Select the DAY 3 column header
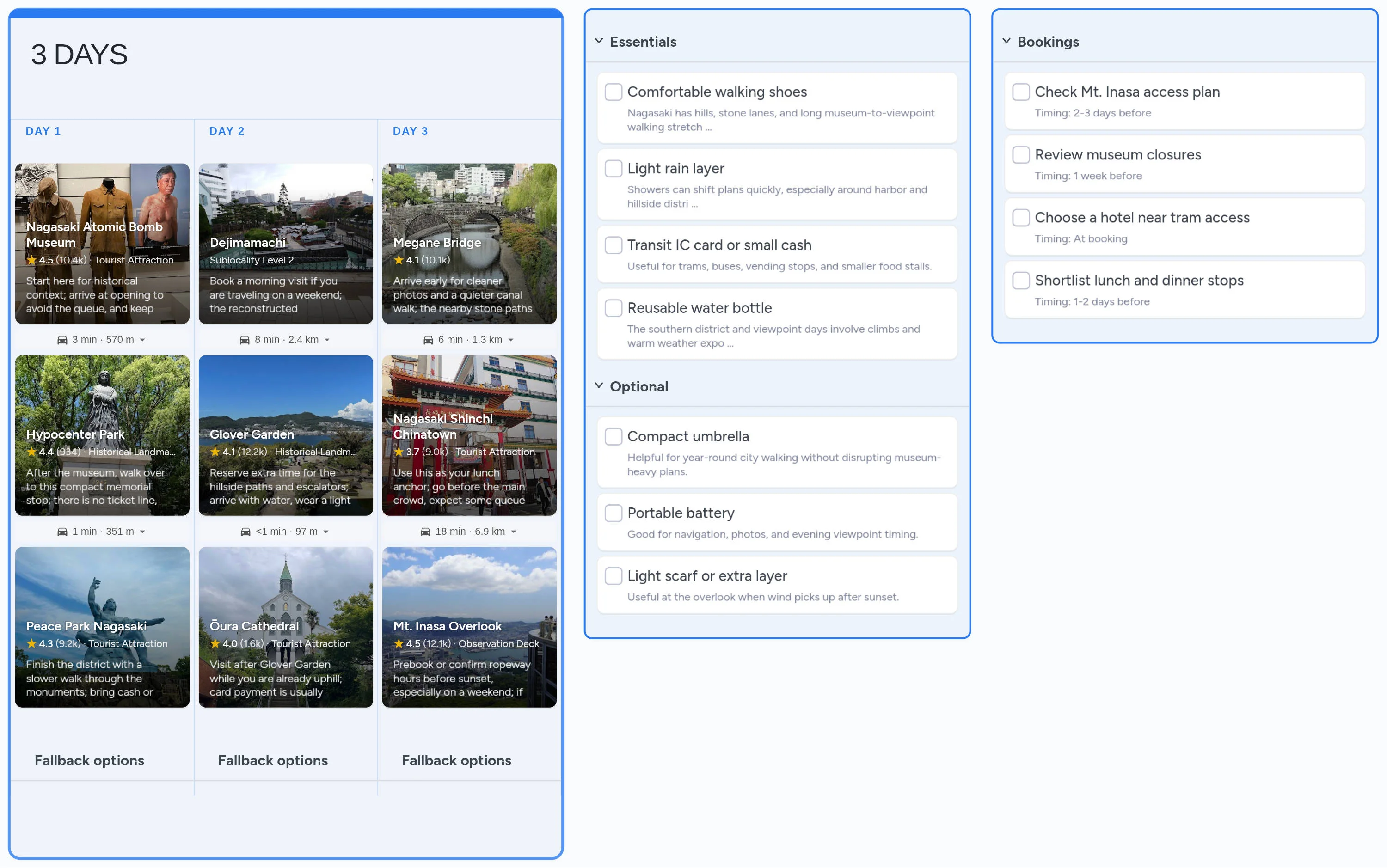The height and width of the screenshot is (868, 1387). click(410, 131)
